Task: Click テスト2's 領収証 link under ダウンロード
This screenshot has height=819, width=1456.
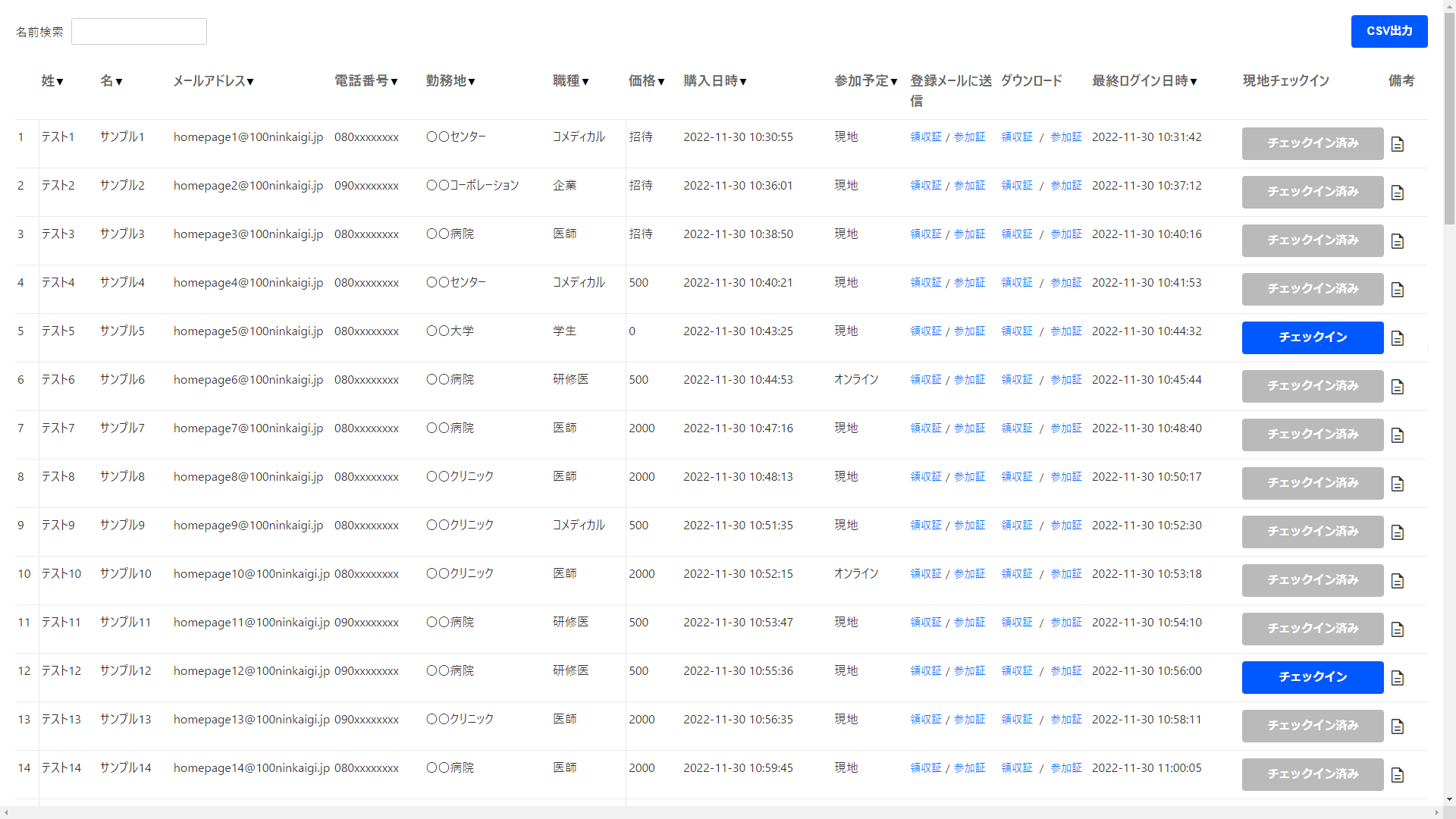Action: coord(1017,186)
